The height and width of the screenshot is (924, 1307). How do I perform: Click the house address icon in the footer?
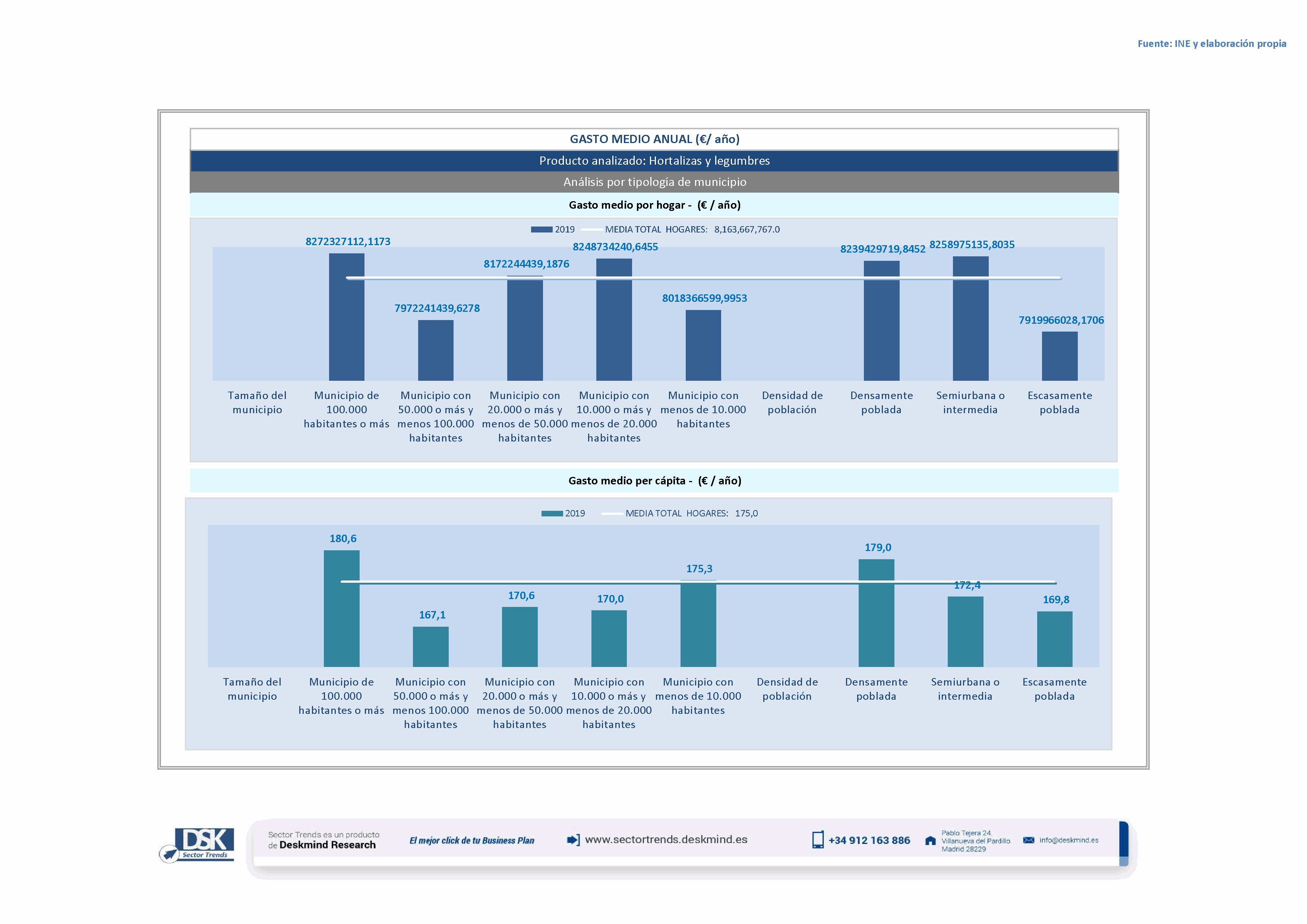point(930,841)
